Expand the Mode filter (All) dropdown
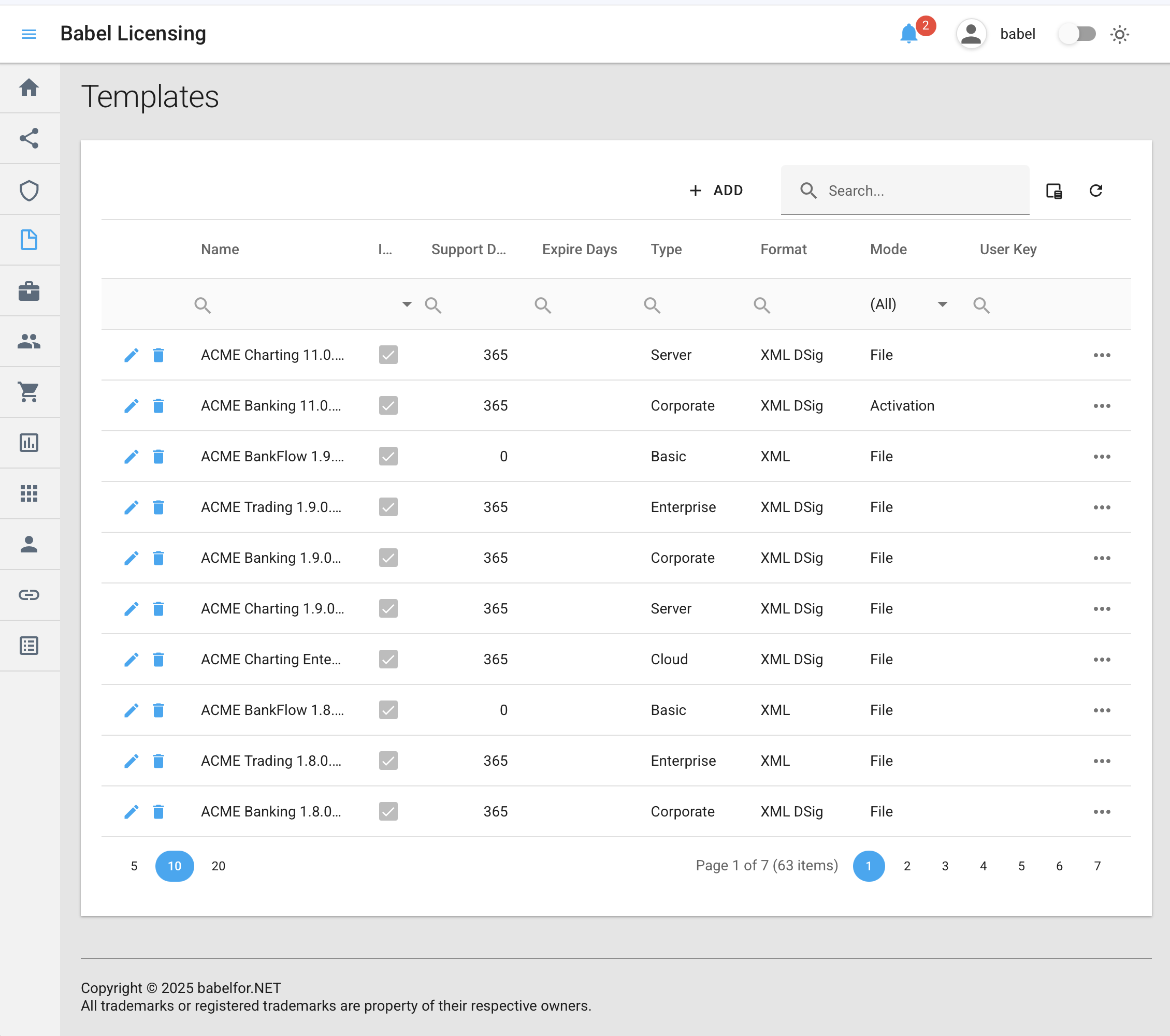 coord(942,304)
